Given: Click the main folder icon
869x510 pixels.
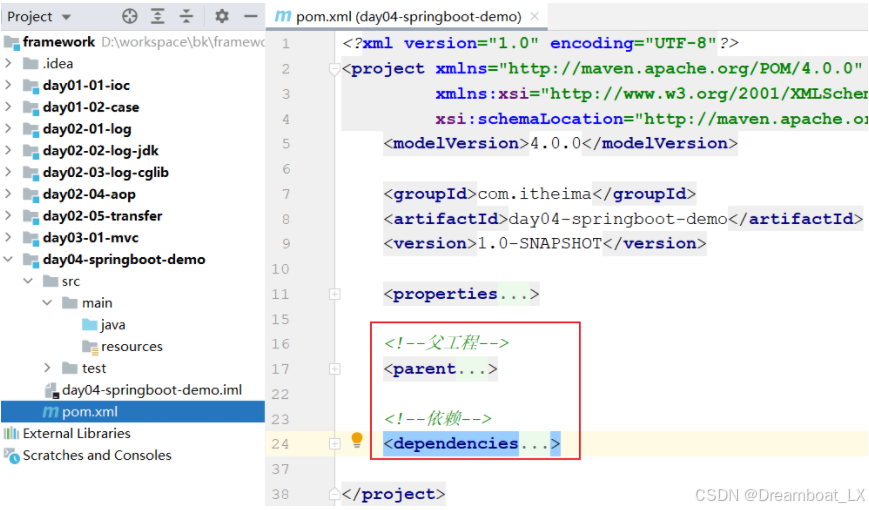Looking at the screenshot, I should click(70, 303).
